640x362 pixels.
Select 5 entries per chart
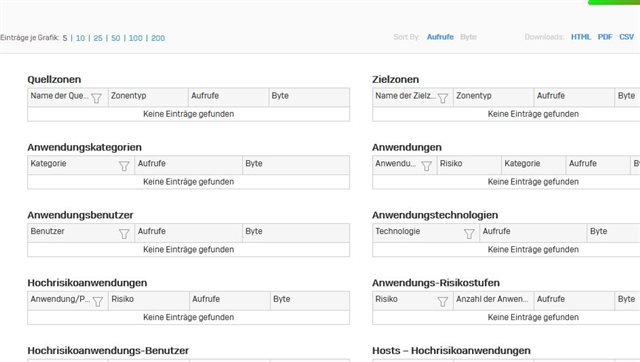coord(65,38)
